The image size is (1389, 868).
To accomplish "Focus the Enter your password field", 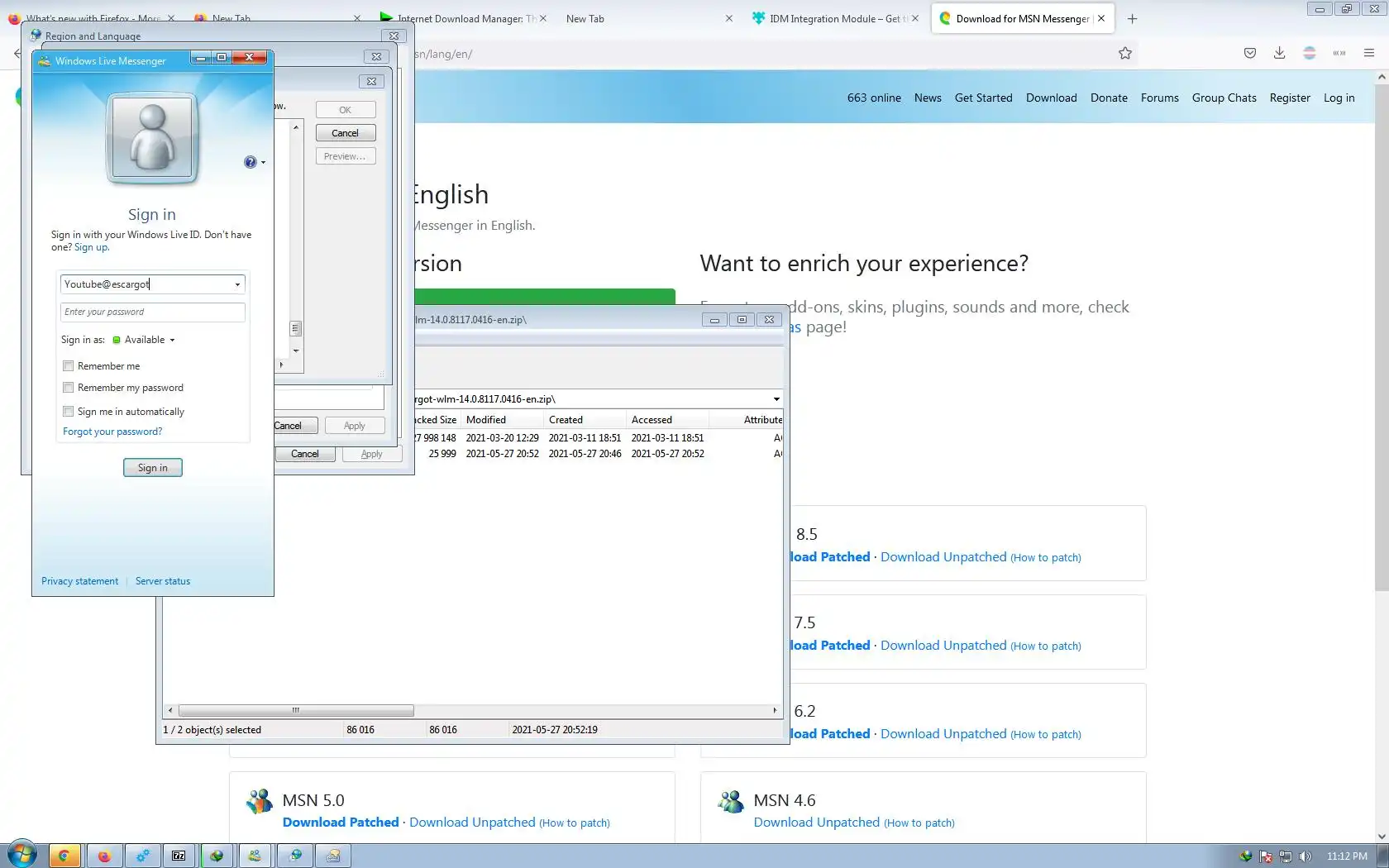I will pyautogui.click(x=153, y=312).
